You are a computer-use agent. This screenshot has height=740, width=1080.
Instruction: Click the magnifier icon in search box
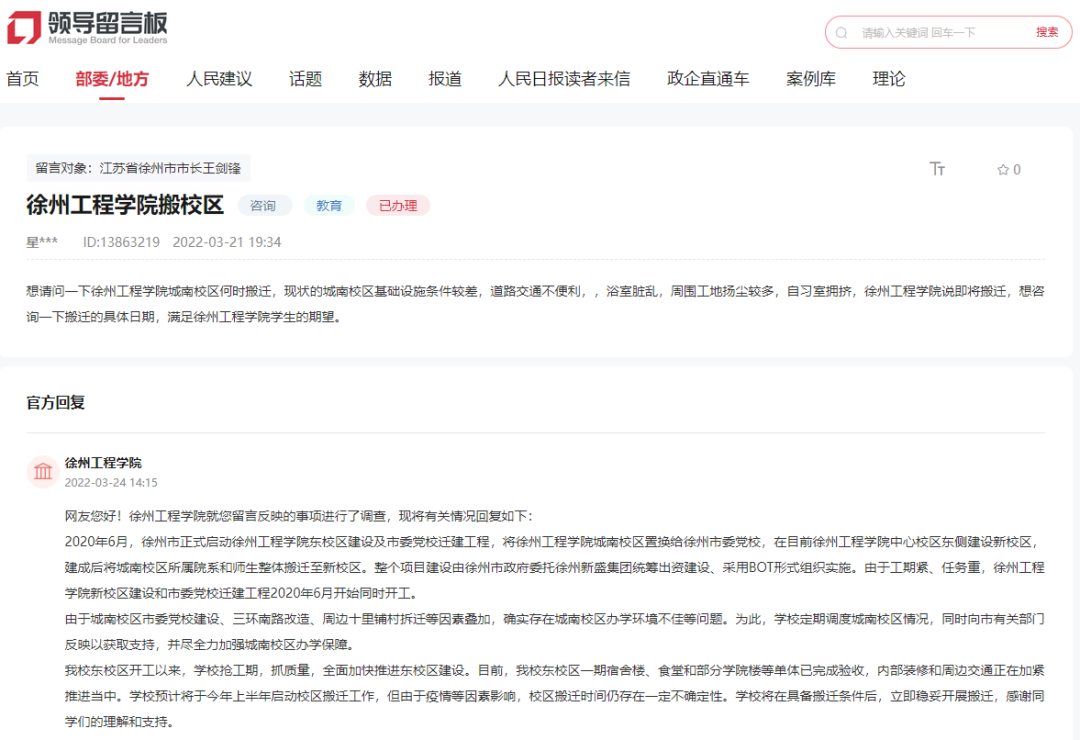(x=841, y=32)
